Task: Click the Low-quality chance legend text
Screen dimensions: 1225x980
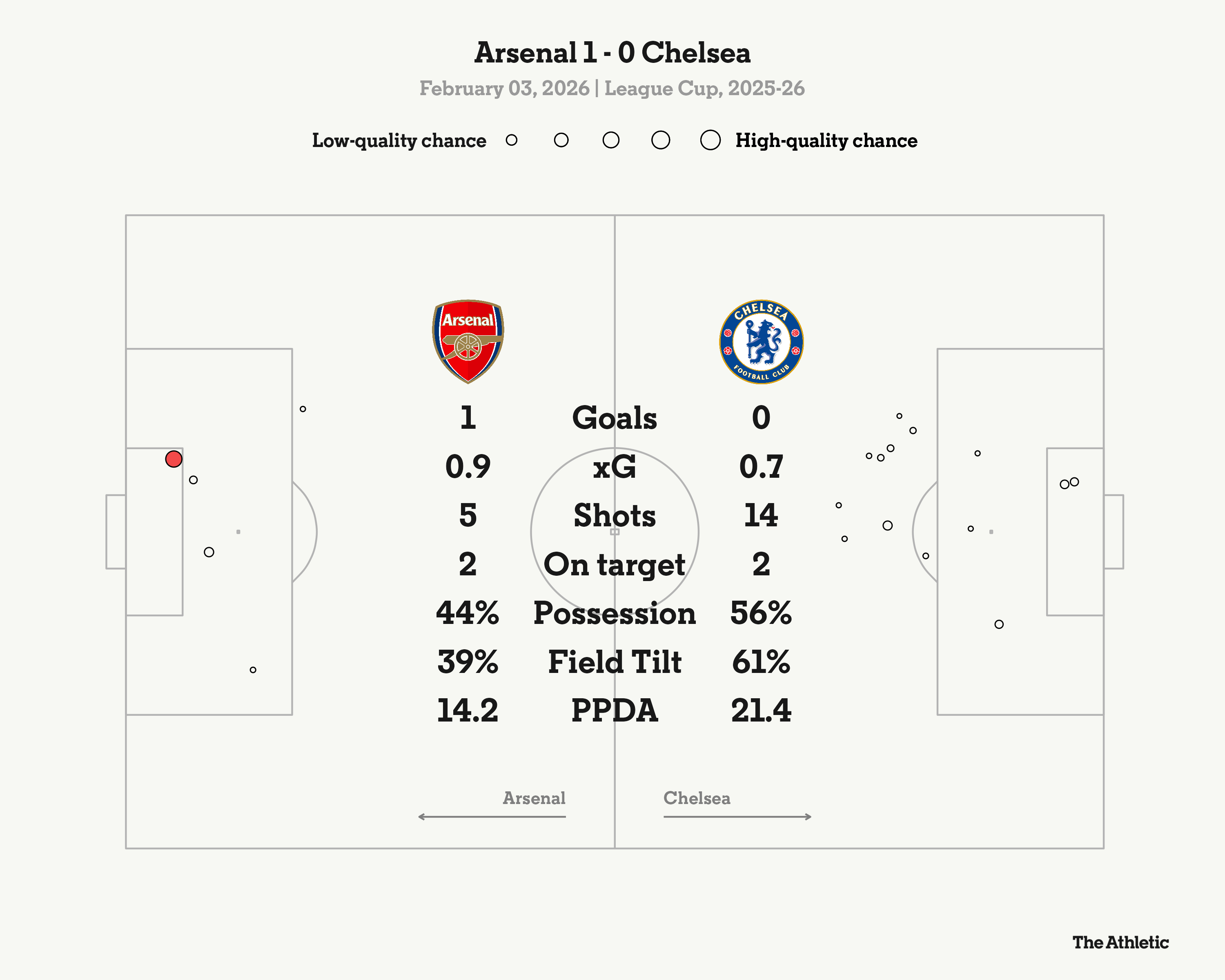Action: point(399,141)
